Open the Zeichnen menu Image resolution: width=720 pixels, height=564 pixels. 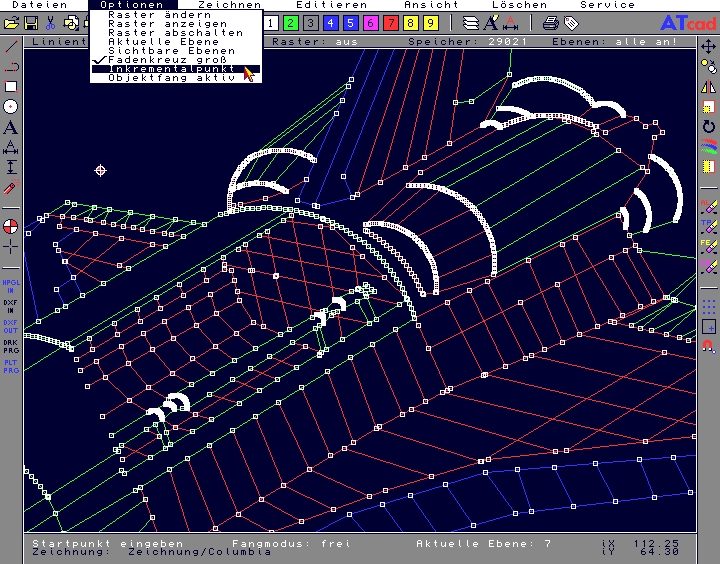229,5
